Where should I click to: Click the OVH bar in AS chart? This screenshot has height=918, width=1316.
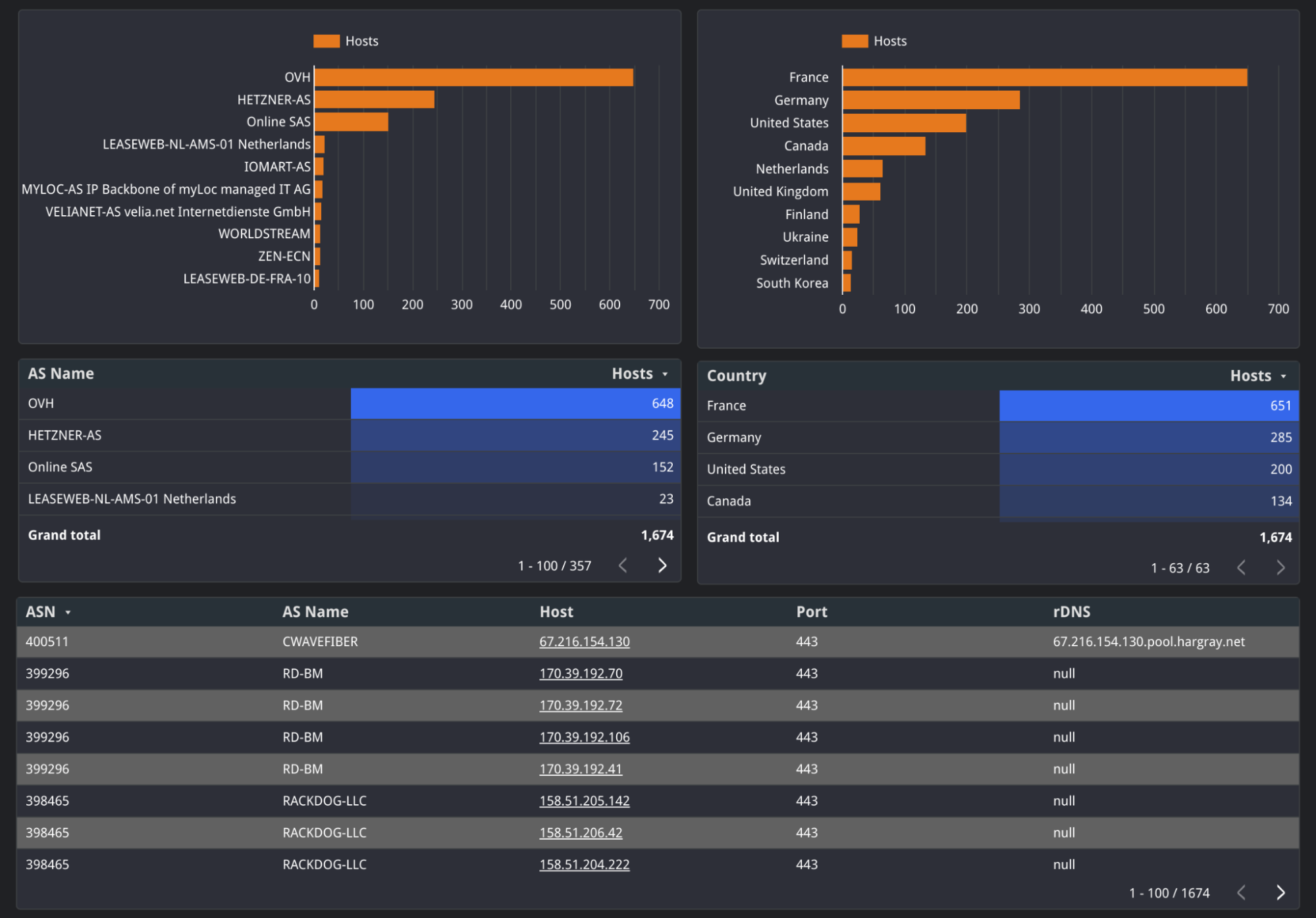pos(474,77)
